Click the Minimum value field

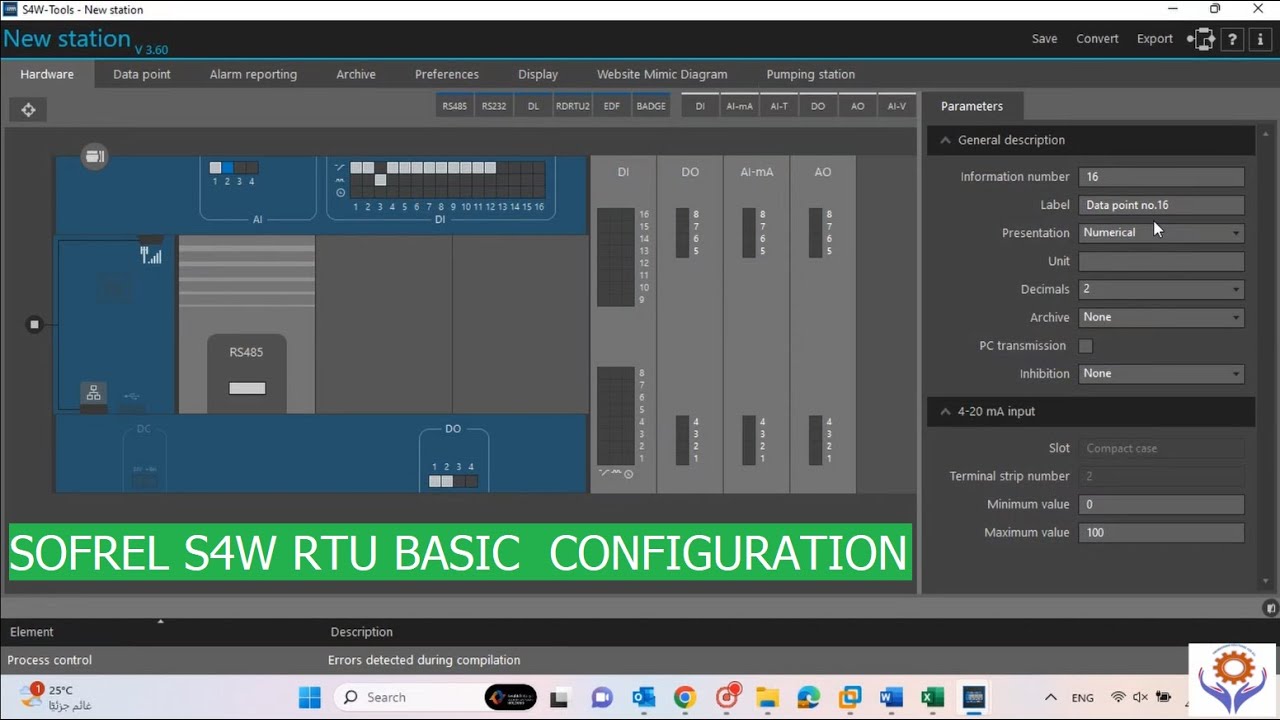1161,505
